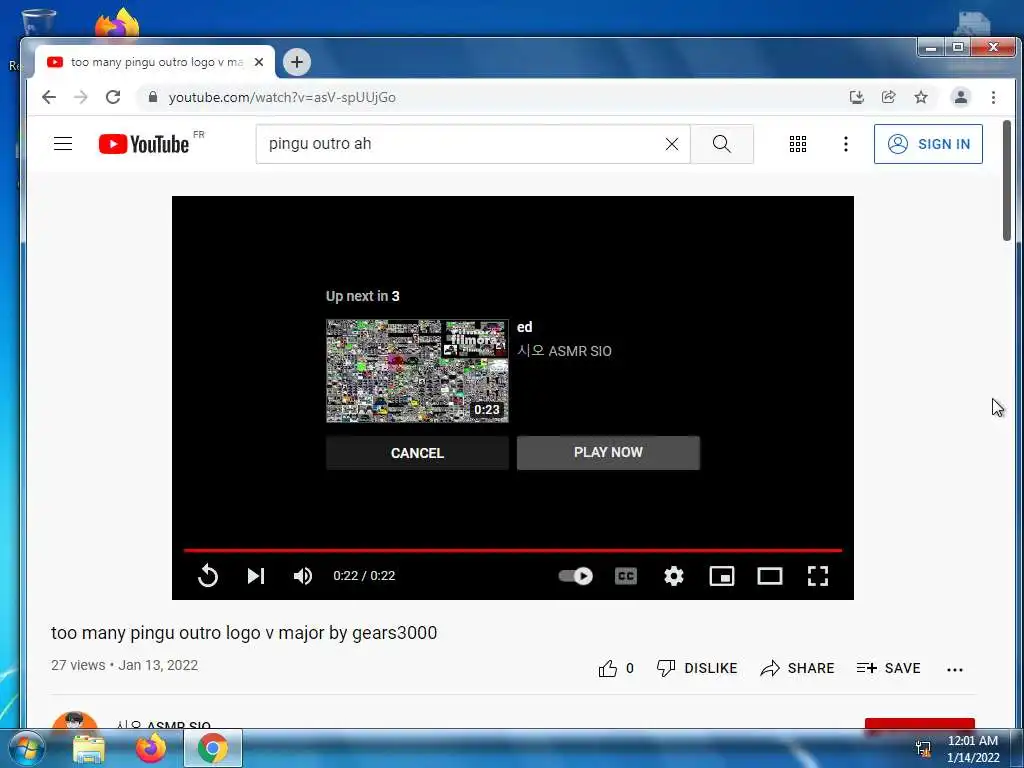Click the Dislike button
1024x768 pixels.
click(x=697, y=668)
